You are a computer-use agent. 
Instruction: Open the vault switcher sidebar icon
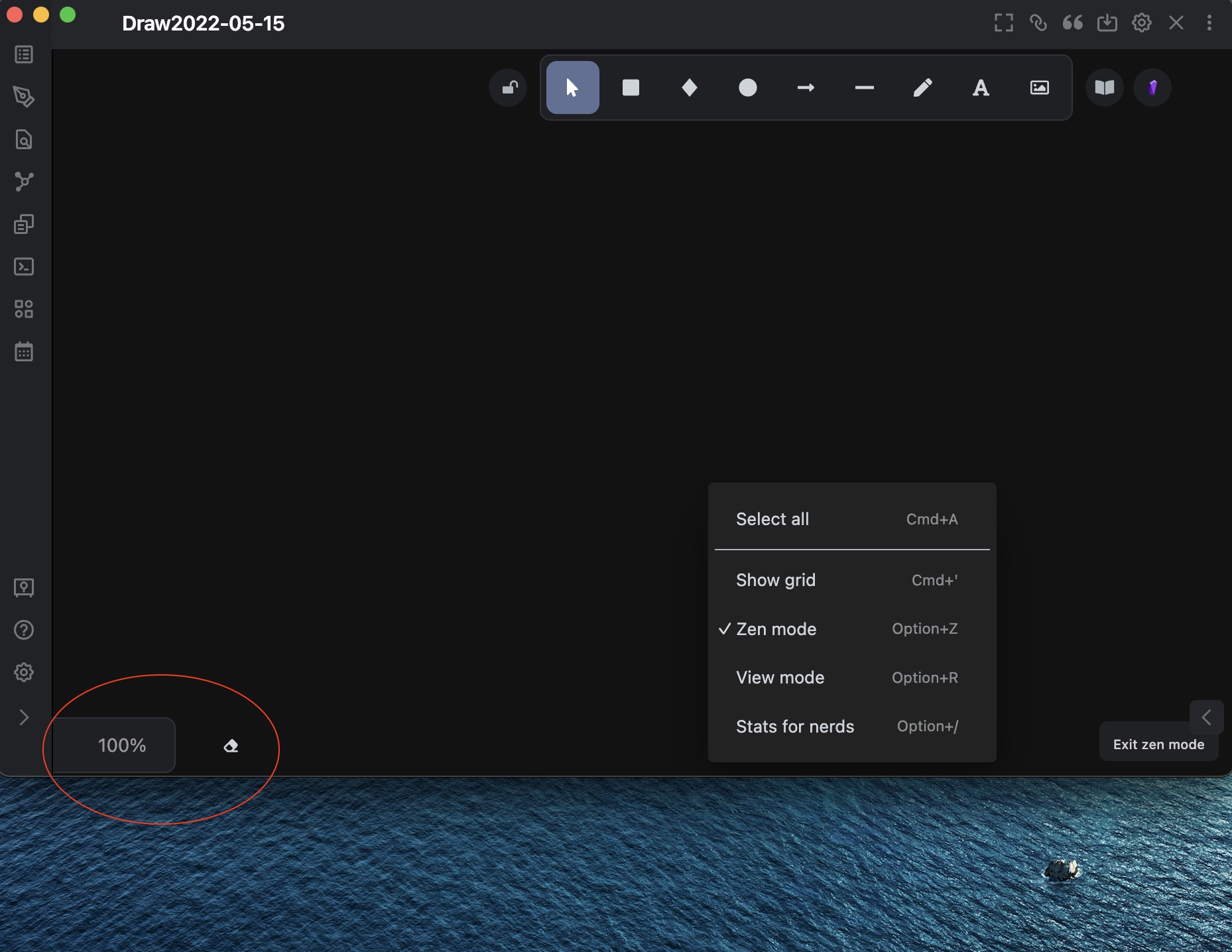click(x=24, y=587)
